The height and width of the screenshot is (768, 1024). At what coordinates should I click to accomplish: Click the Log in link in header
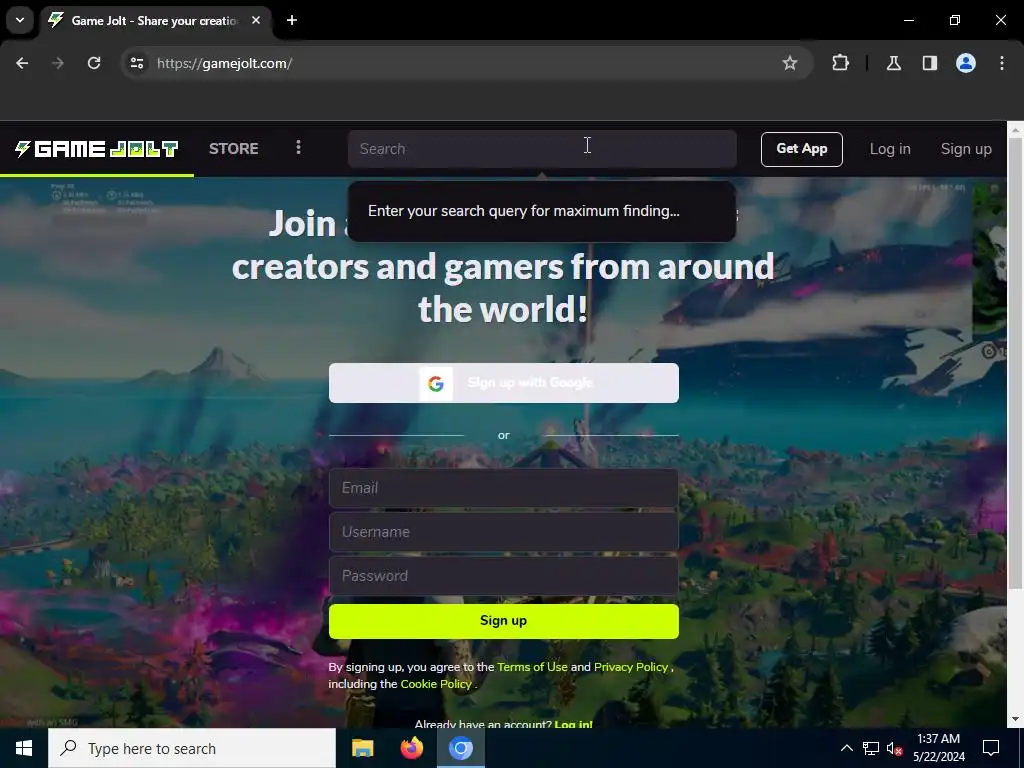[889, 149]
